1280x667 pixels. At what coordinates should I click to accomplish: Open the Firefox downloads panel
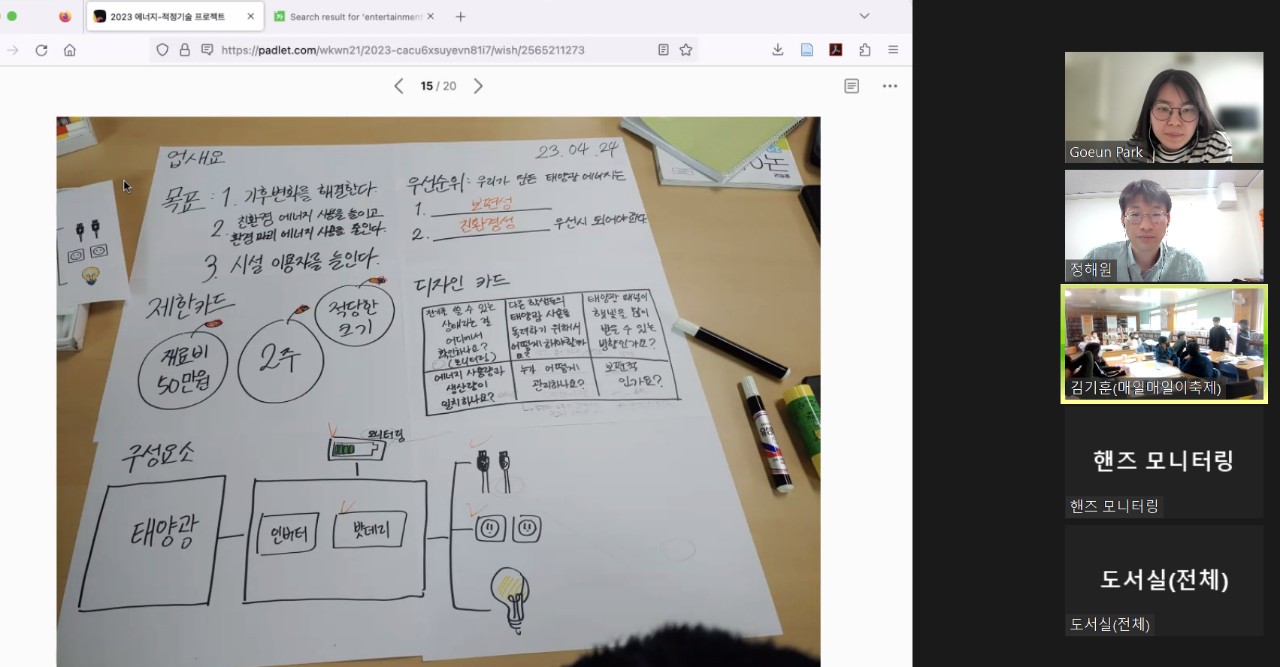[x=777, y=50]
